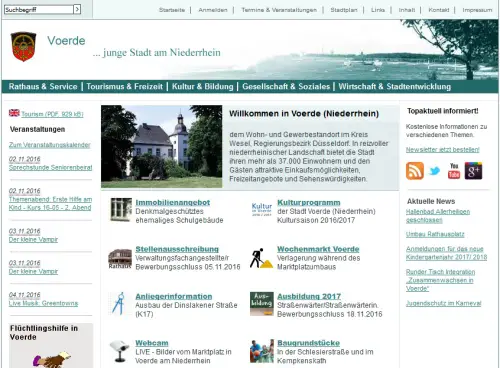Viewport: 500px width, 368px height.
Task: Open the Google Plus icon
Action: pos(473,171)
